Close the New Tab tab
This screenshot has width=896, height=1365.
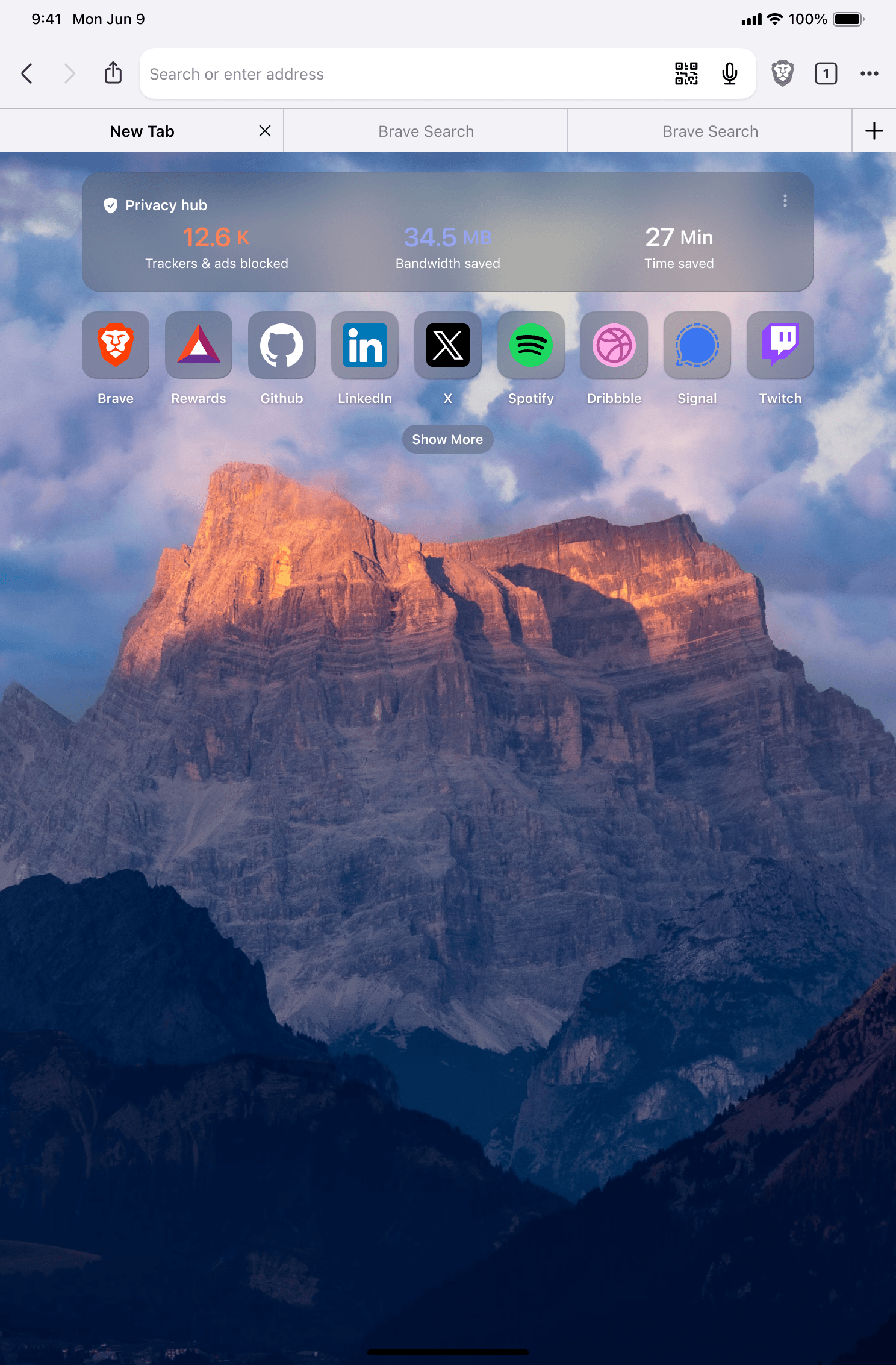[265, 131]
